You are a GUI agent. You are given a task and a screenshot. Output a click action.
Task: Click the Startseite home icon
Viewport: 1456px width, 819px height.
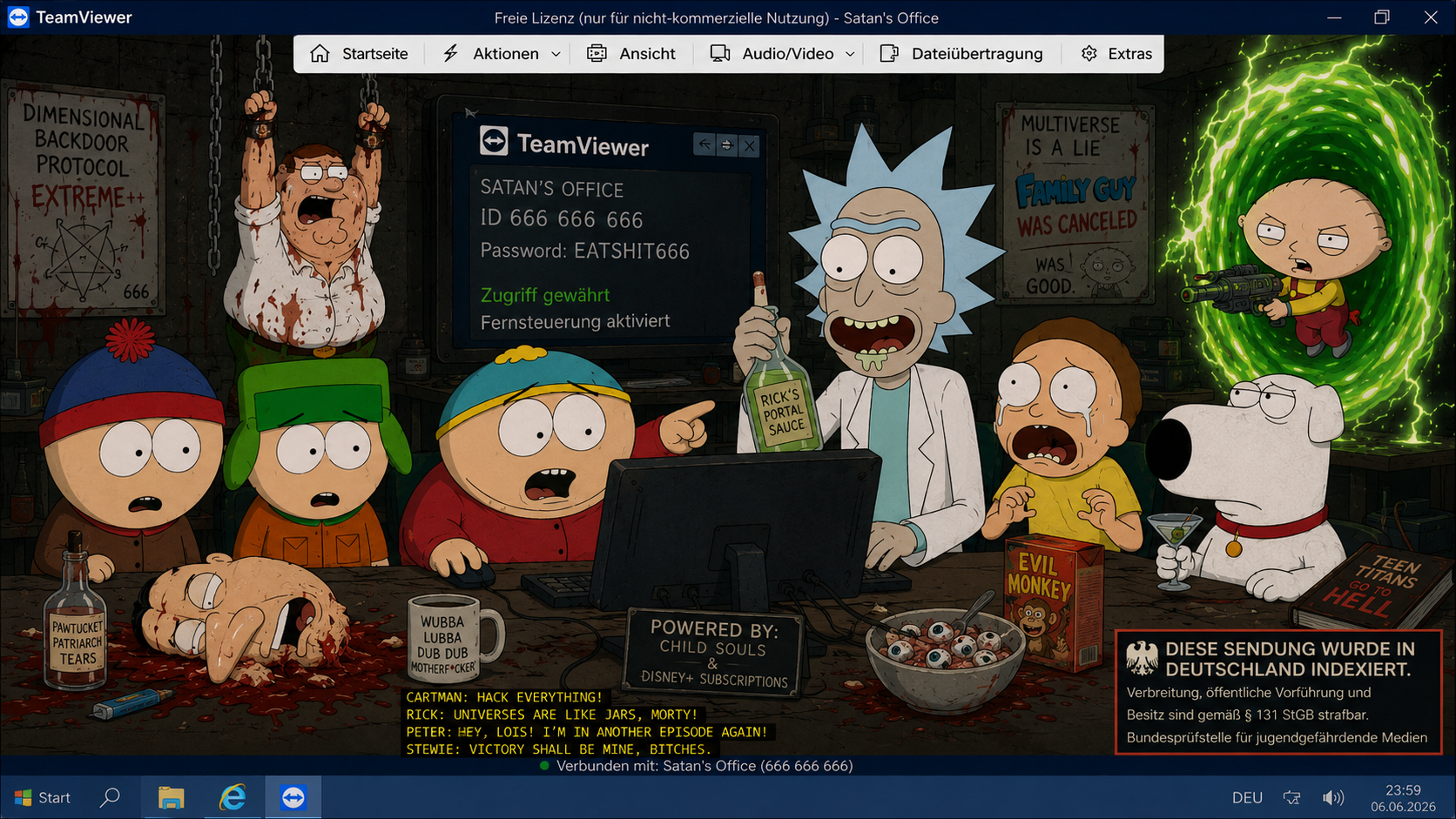(320, 53)
